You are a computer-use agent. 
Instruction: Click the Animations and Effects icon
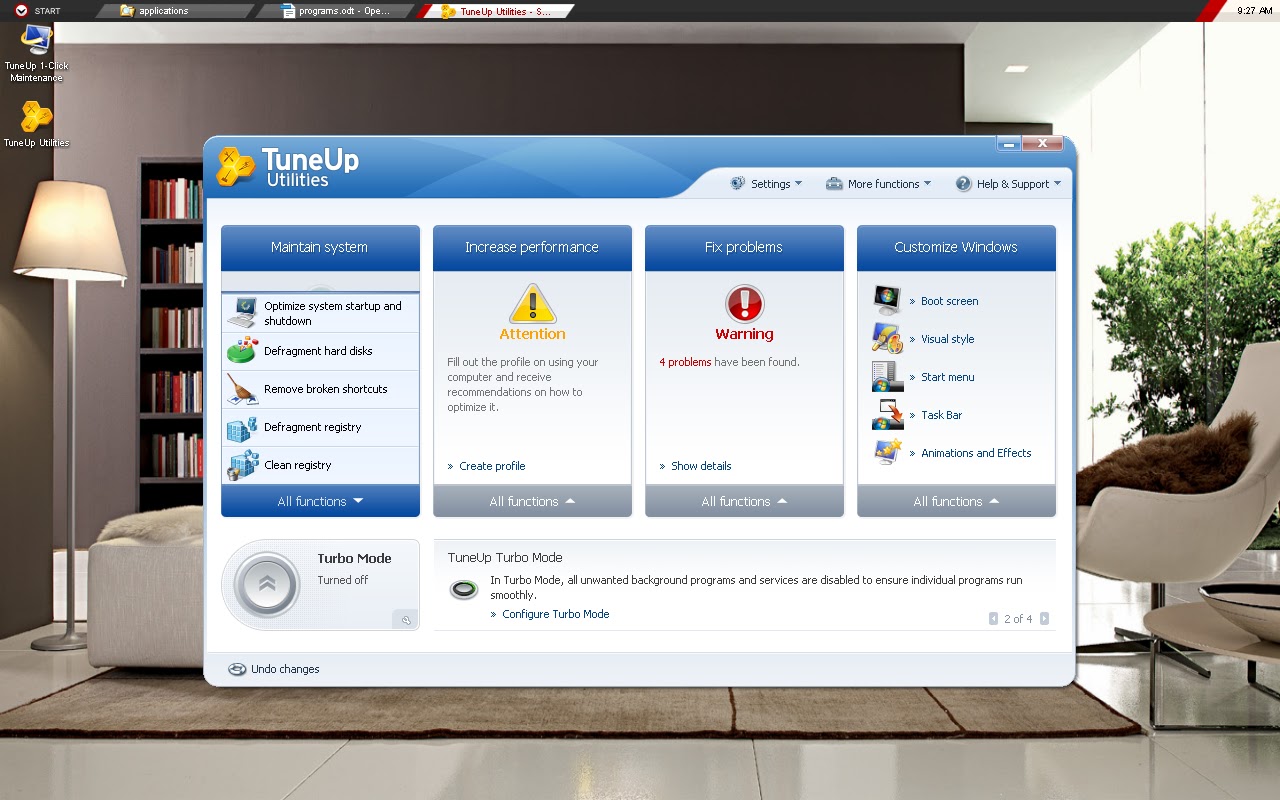coord(887,452)
